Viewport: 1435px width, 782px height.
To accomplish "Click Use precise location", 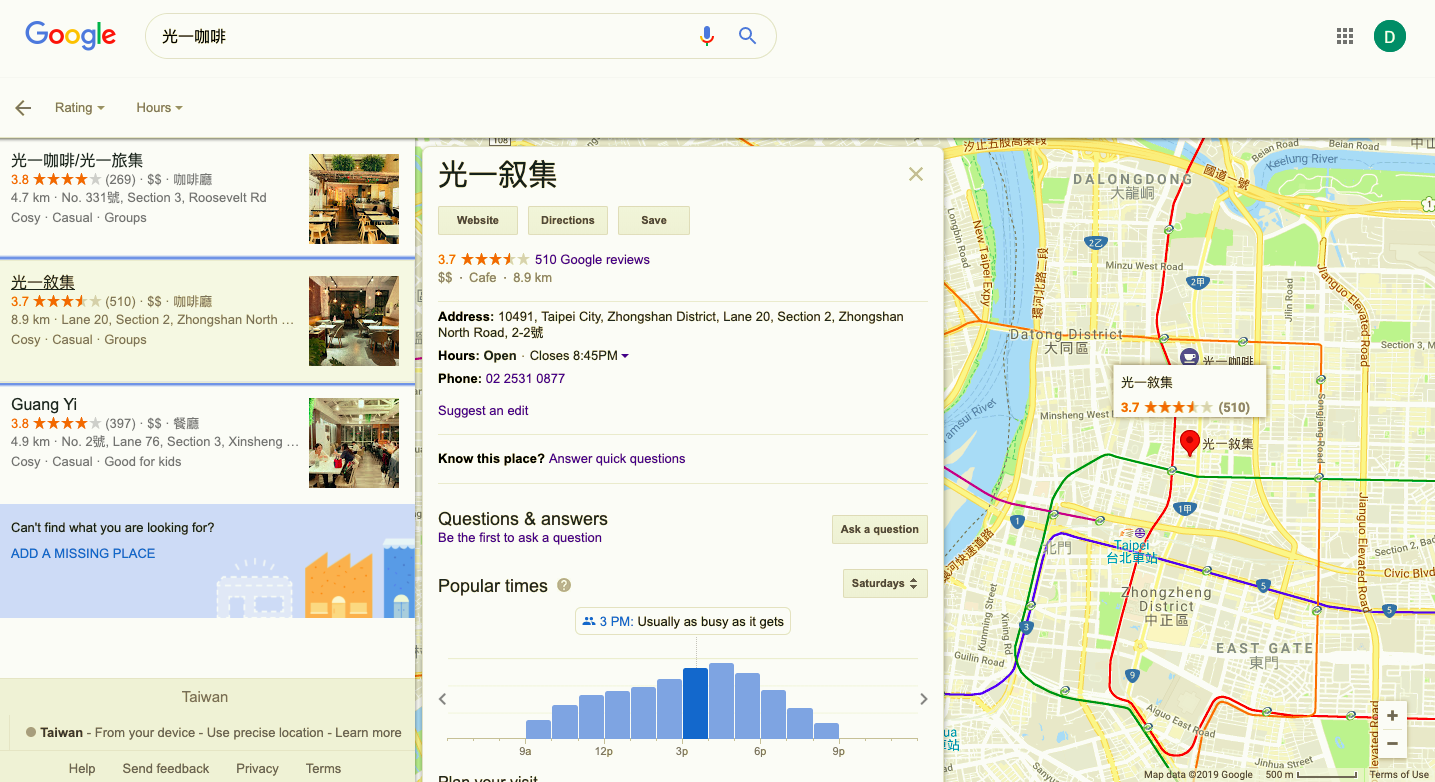I will coord(265,733).
